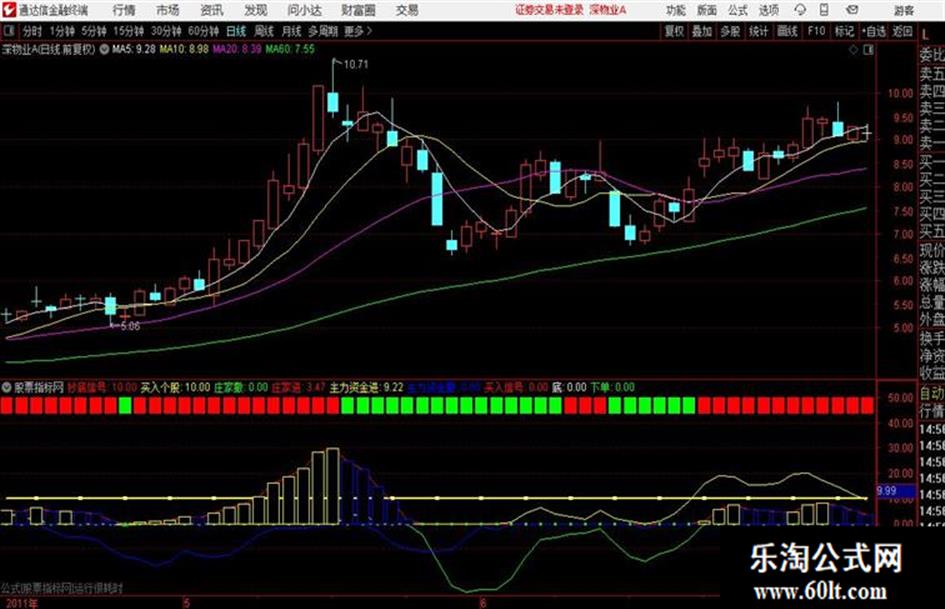The image size is (945, 609).
Task: Open the 选项 menu
Action: pyautogui.click(x=768, y=10)
